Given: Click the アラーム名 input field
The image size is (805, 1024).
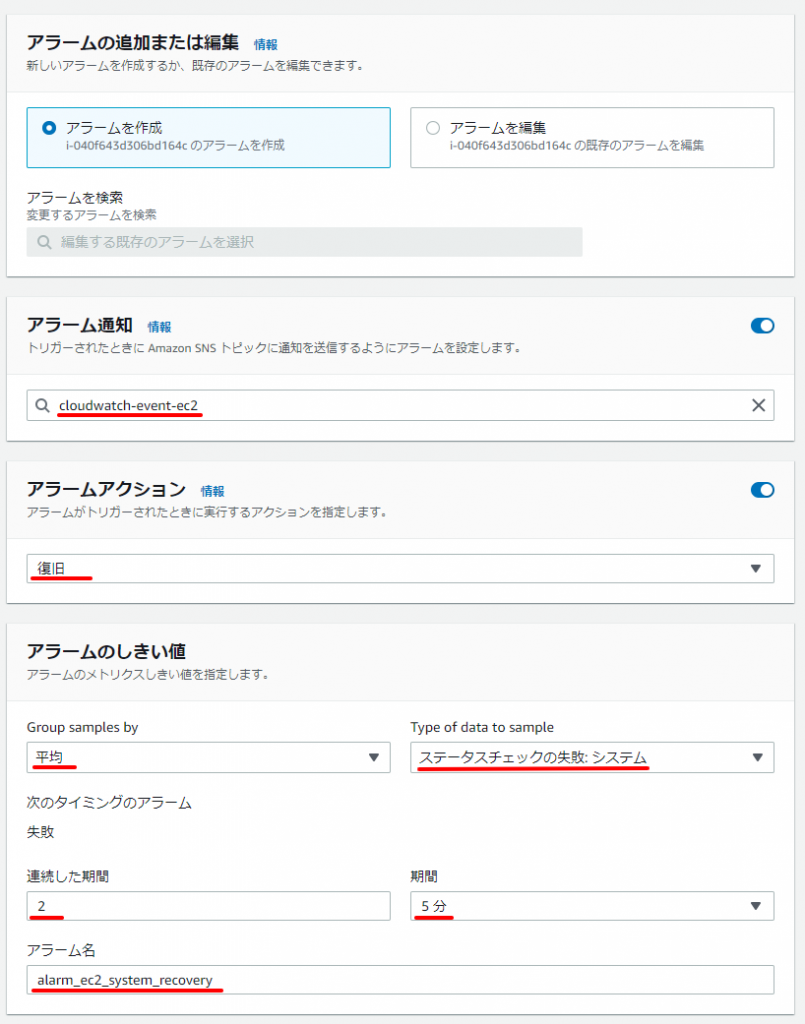Looking at the screenshot, I should pos(400,980).
